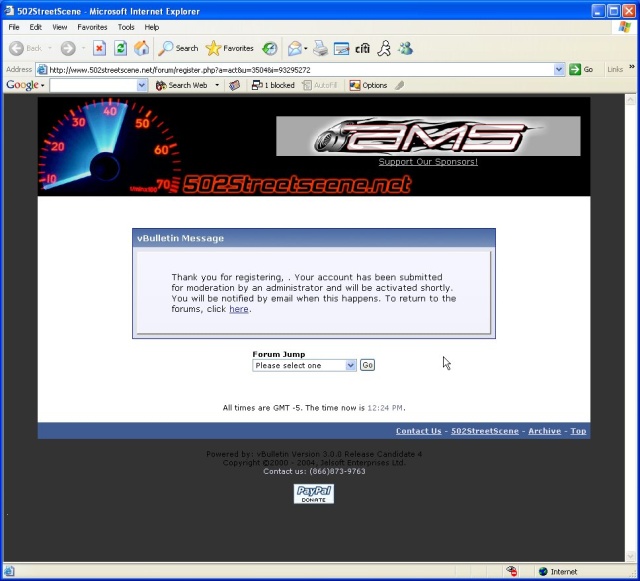This screenshot has width=640, height=581.
Task: Click inside the Address URL field
Action: pos(301,70)
